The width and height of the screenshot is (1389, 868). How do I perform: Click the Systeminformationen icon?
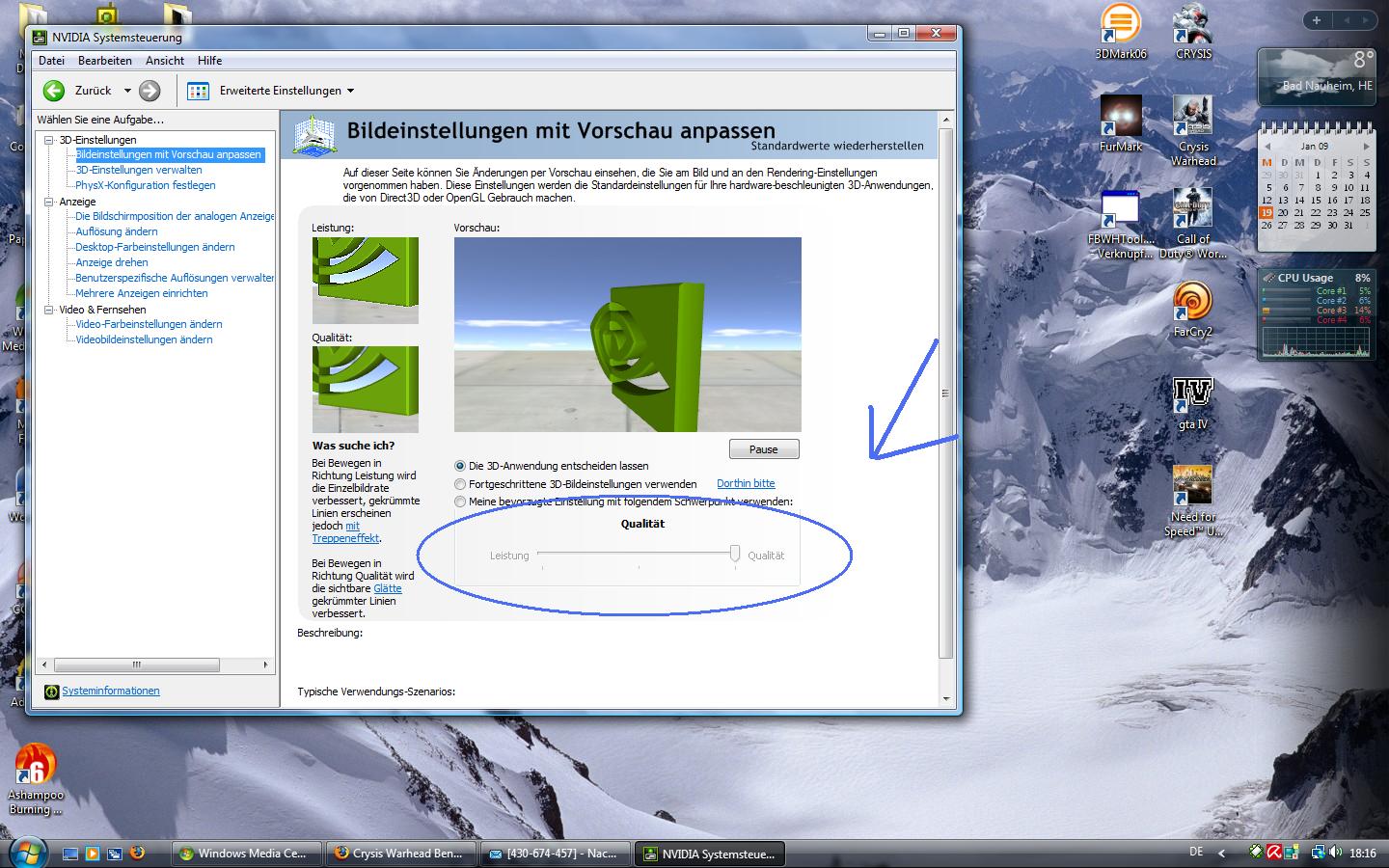click(51, 692)
